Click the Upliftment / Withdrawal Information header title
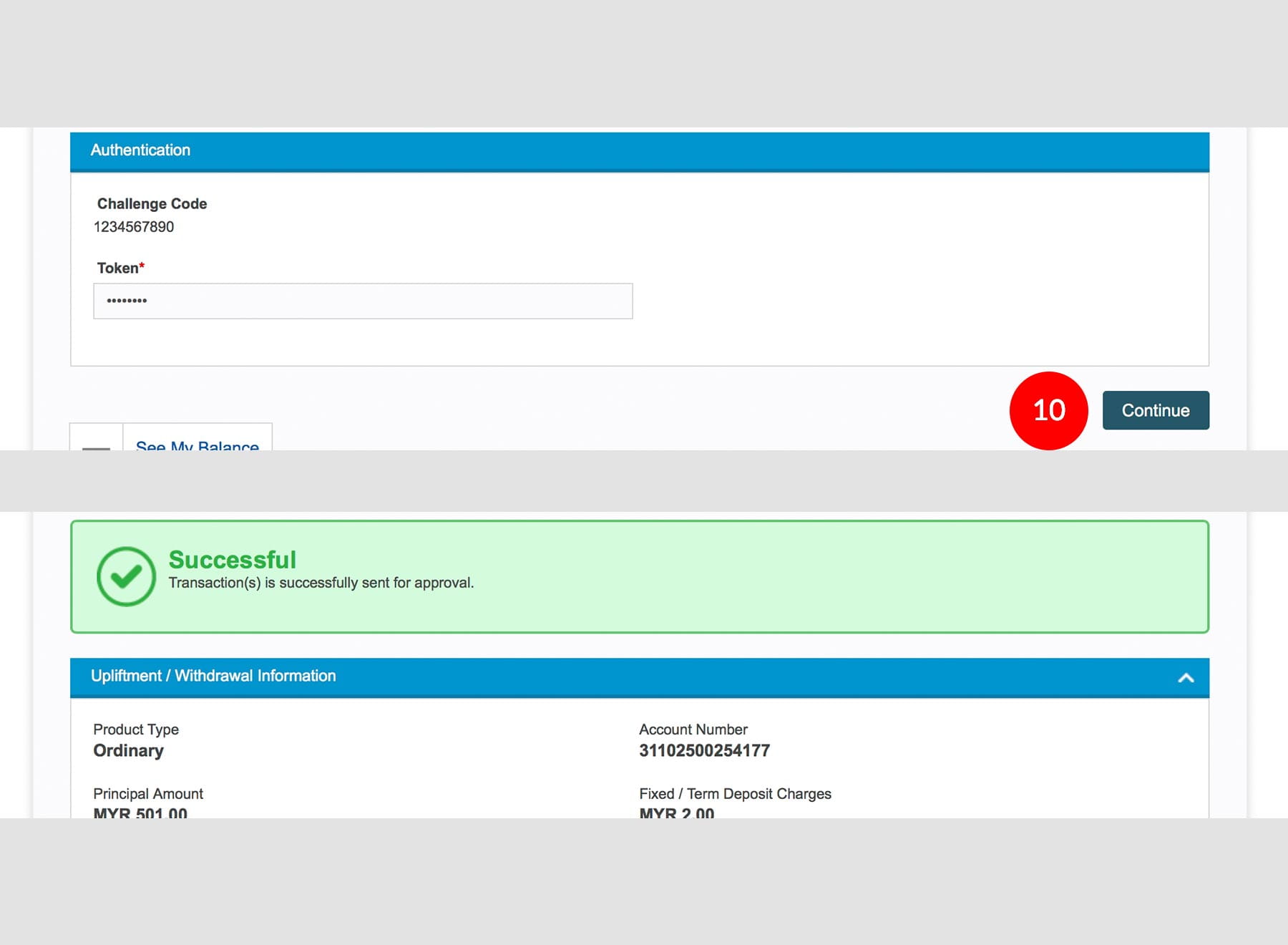 coord(213,676)
